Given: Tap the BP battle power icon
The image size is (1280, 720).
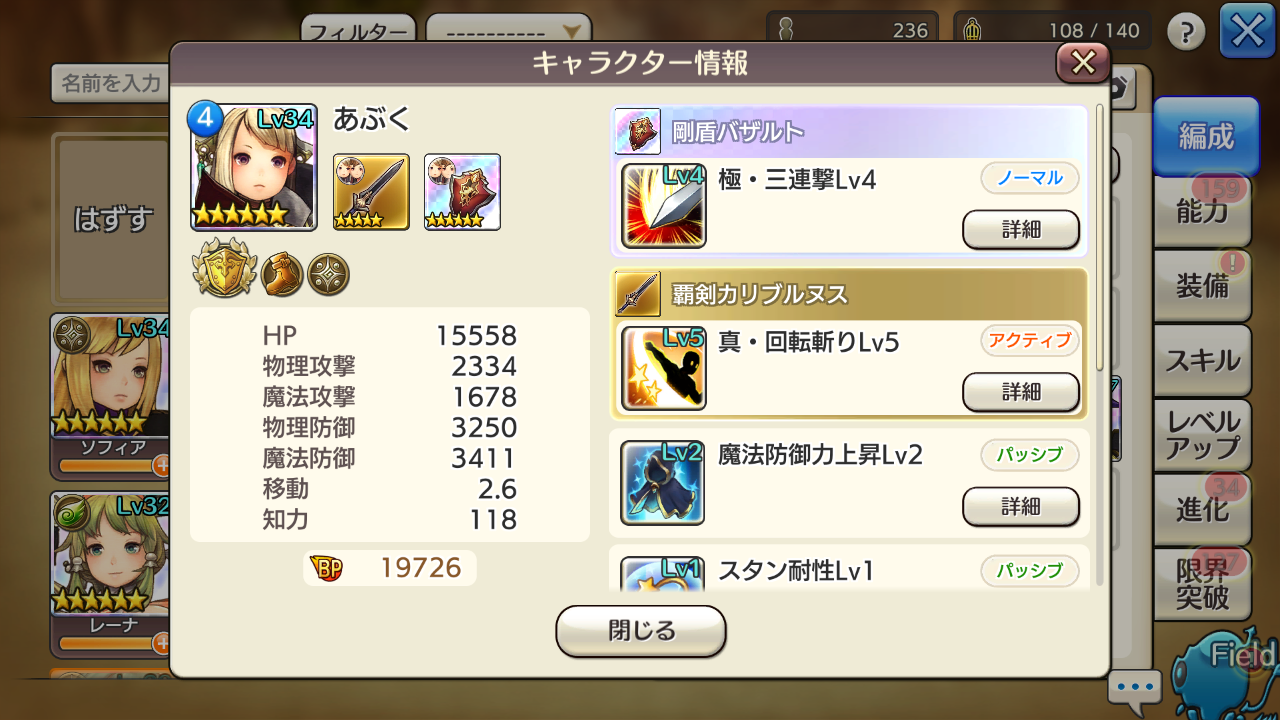Looking at the screenshot, I should click(326, 569).
